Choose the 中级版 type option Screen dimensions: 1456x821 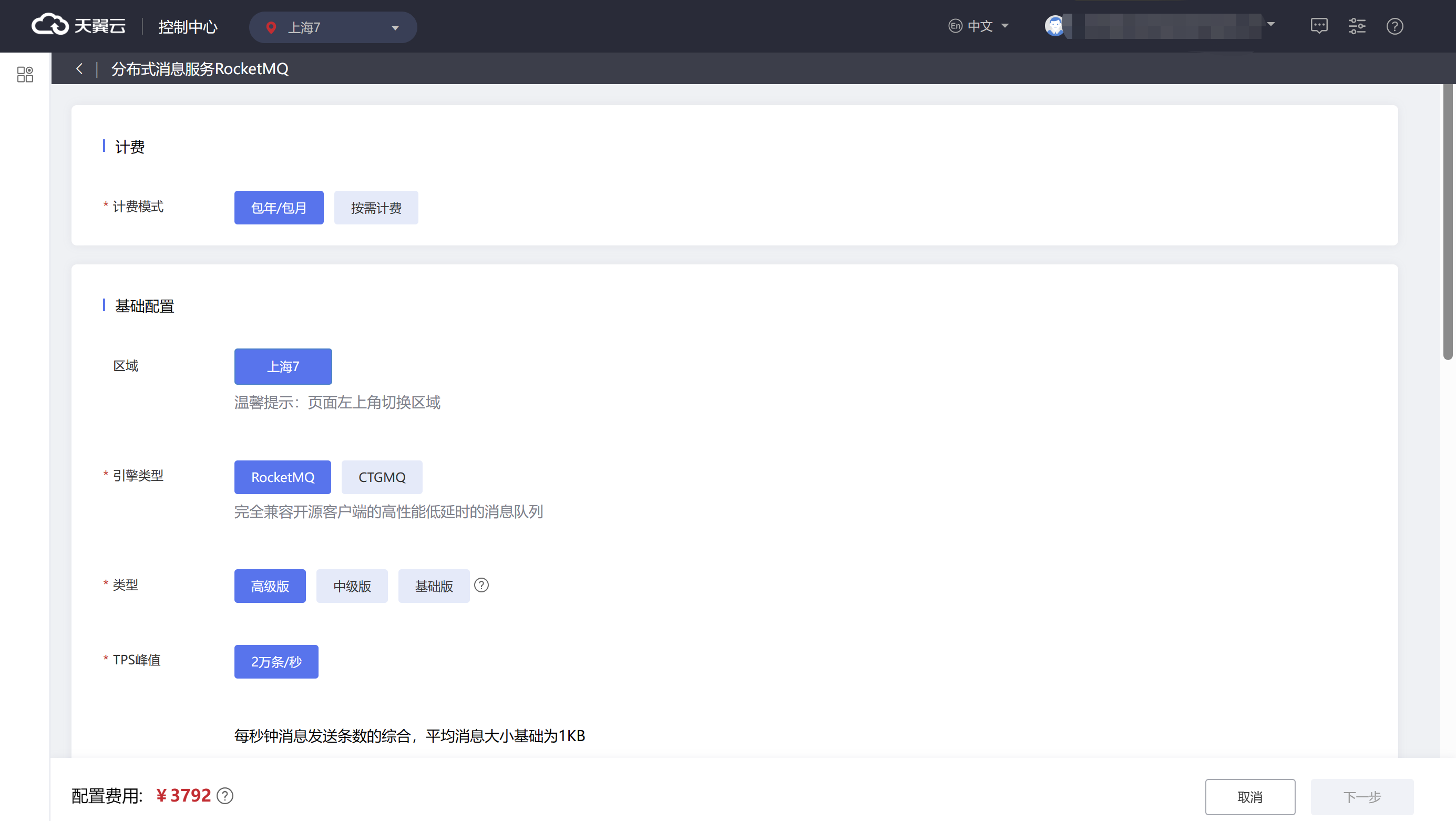pyautogui.click(x=352, y=587)
